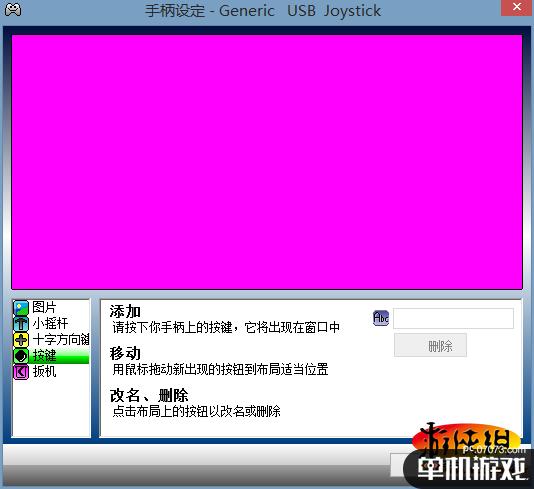Viewport: 534px width, 489px height.
Task: Click the gamepad icon in title bar
Action: [x=13, y=9]
